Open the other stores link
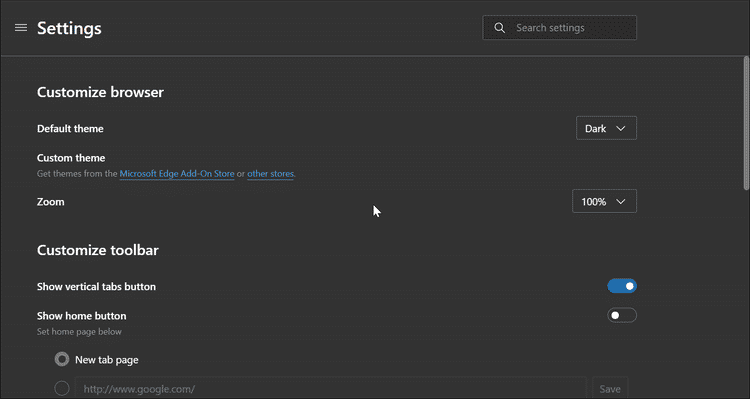This screenshot has width=750, height=399. pos(270,174)
